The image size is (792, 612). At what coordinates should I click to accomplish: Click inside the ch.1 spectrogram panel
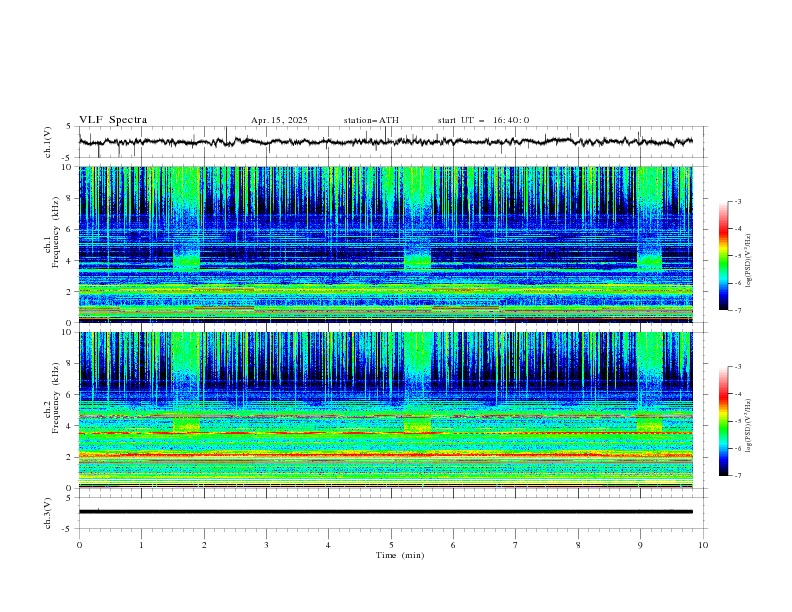coord(385,244)
